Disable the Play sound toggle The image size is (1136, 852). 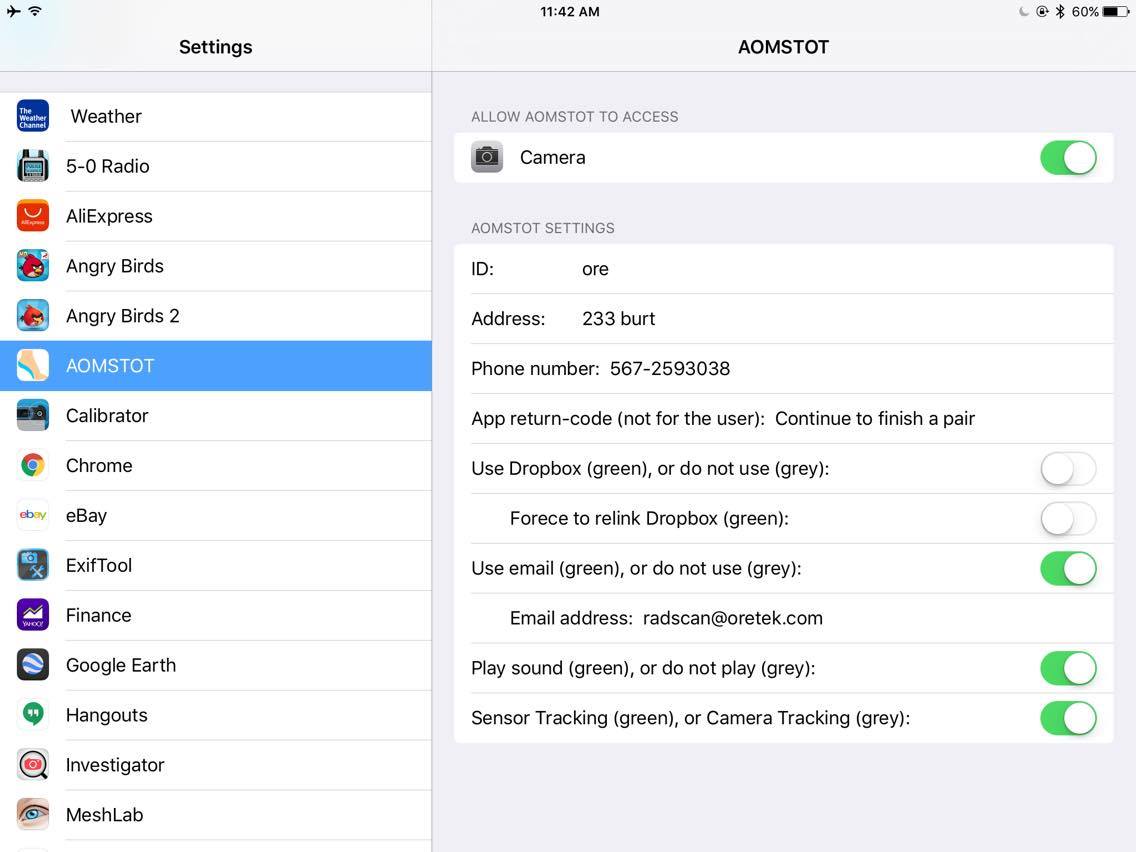click(1067, 669)
